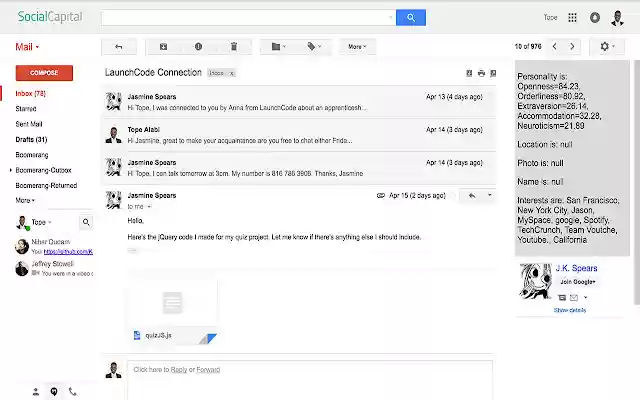This screenshot has height=400, width=640.
Task: Open the phone calls icon at bottom
Action: (73, 392)
